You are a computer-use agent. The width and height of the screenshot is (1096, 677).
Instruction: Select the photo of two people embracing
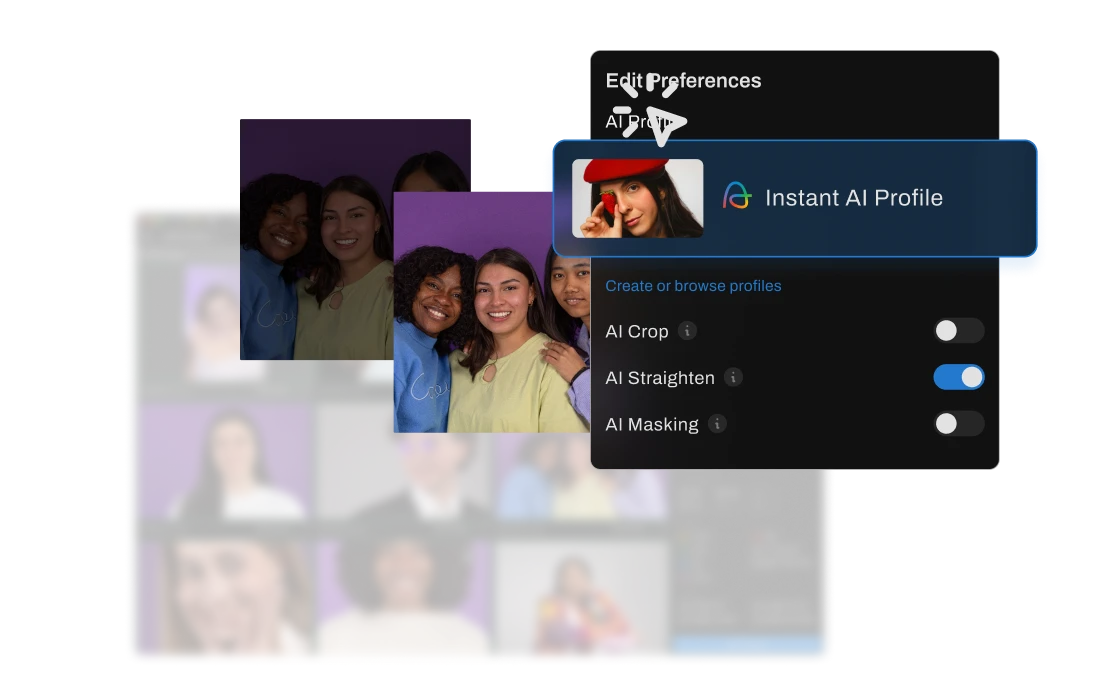(580, 478)
